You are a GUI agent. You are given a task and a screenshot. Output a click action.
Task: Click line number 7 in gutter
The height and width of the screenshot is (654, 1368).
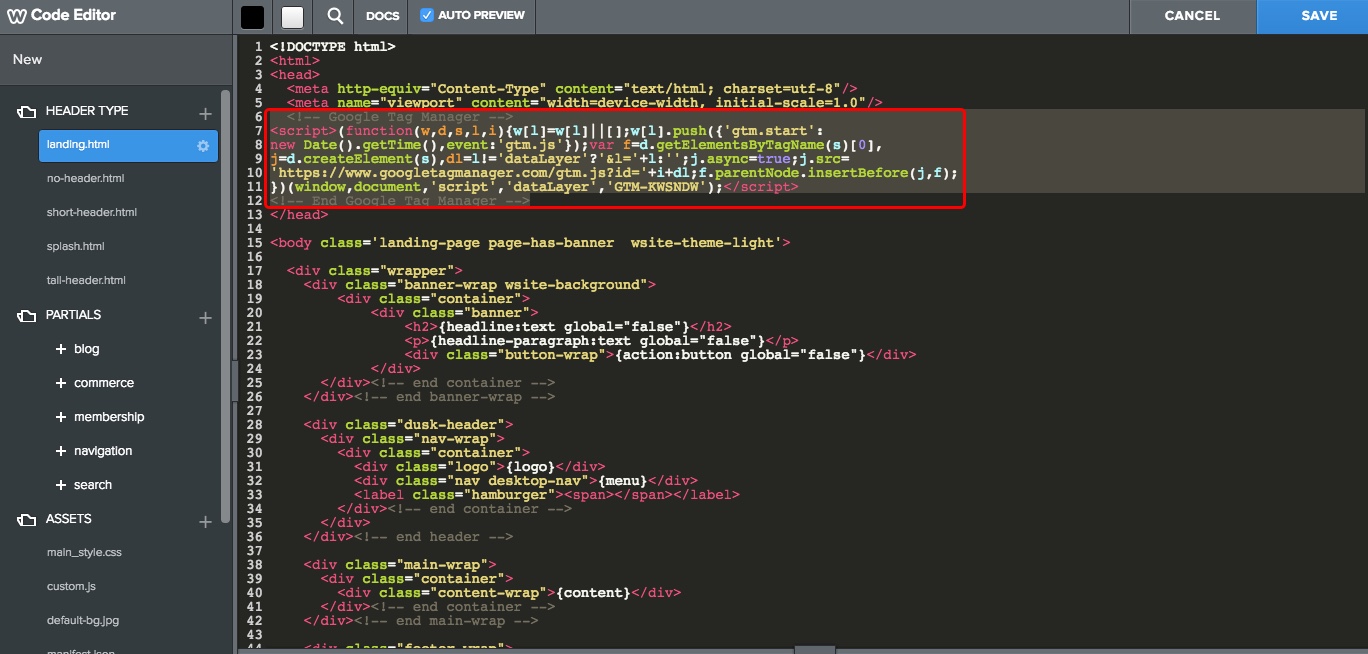coord(258,131)
